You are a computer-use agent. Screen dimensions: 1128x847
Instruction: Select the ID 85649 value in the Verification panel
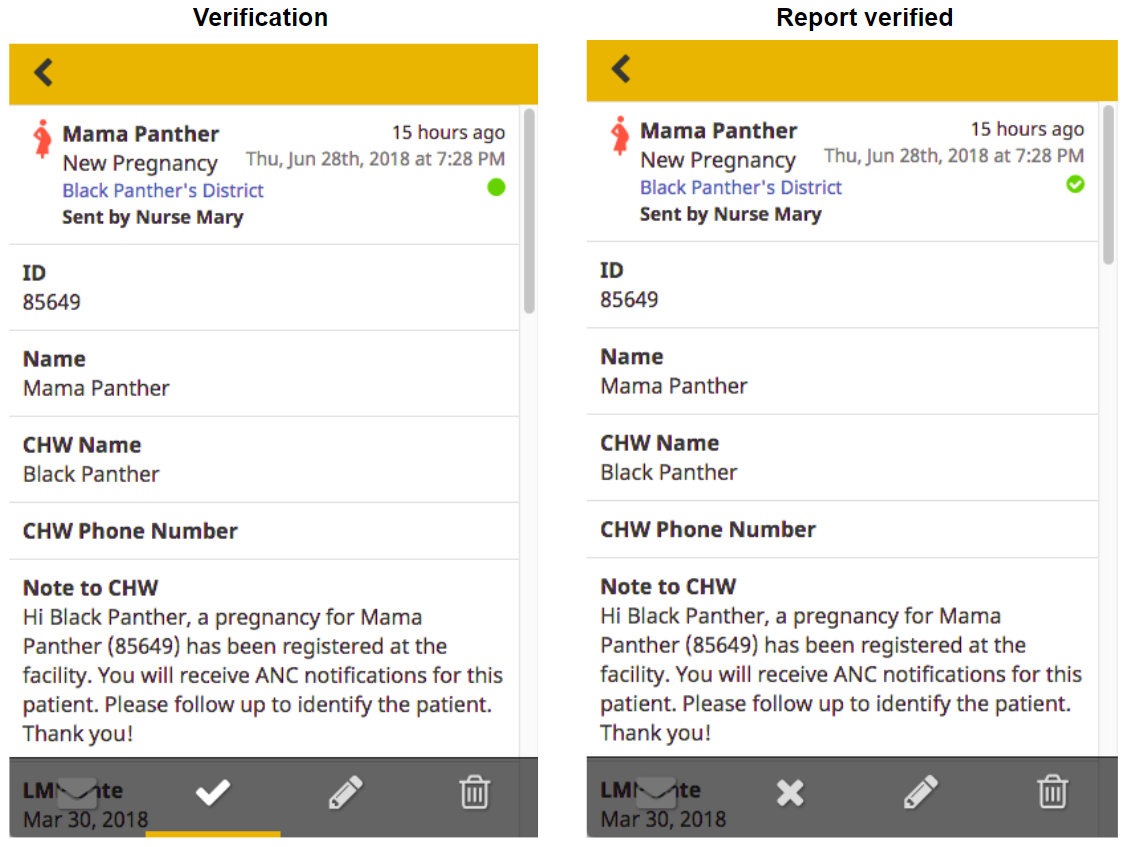point(52,302)
